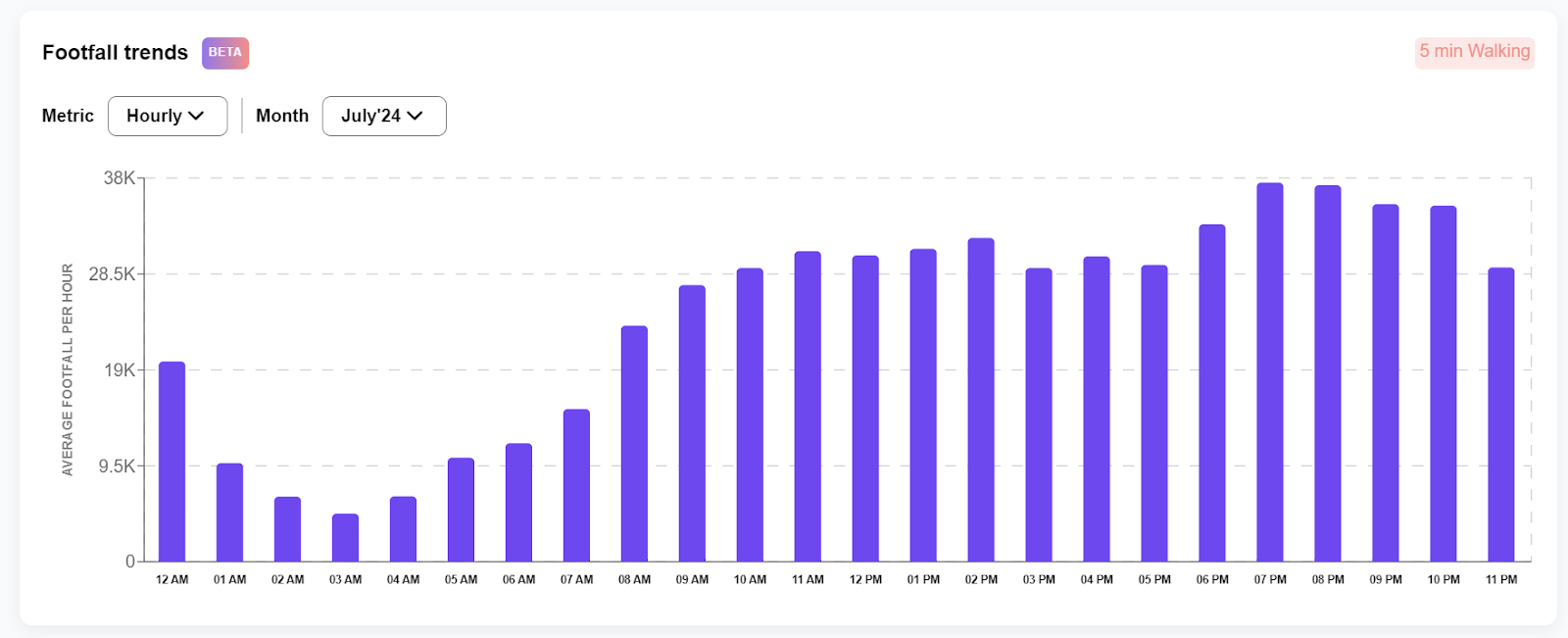Expand the July'24 month dropdown
Image resolution: width=1568 pixels, height=638 pixels.
click(383, 116)
